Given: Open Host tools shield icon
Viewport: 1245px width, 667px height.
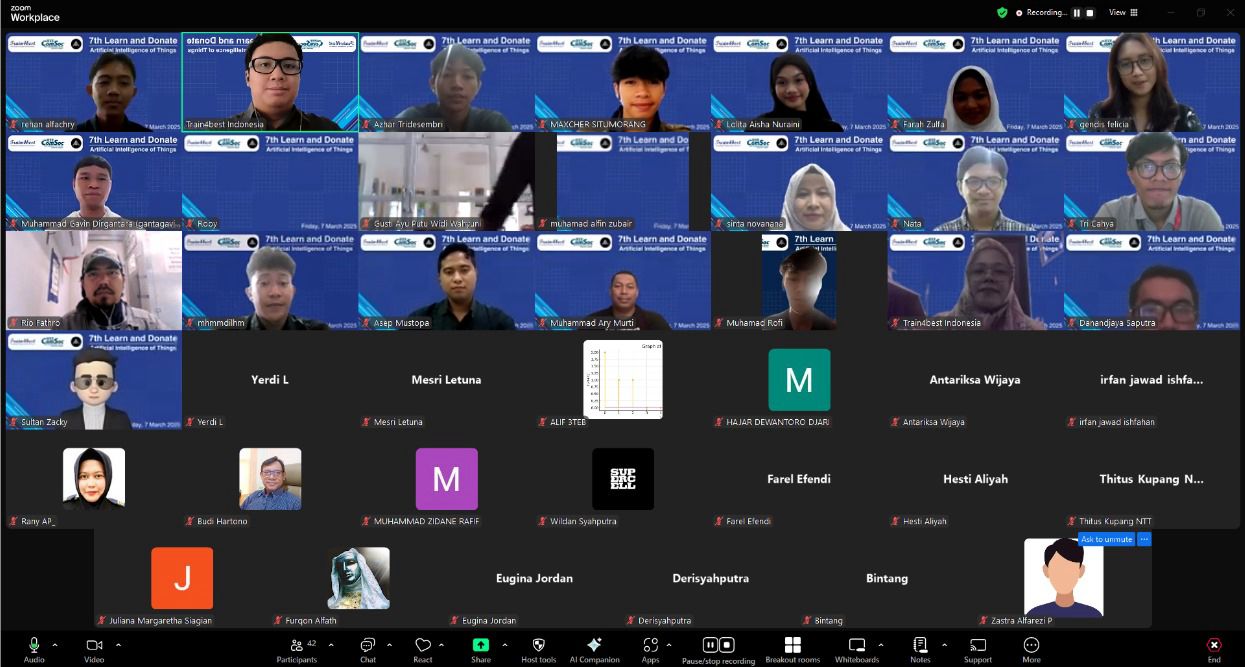Looking at the screenshot, I should coord(538,645).
